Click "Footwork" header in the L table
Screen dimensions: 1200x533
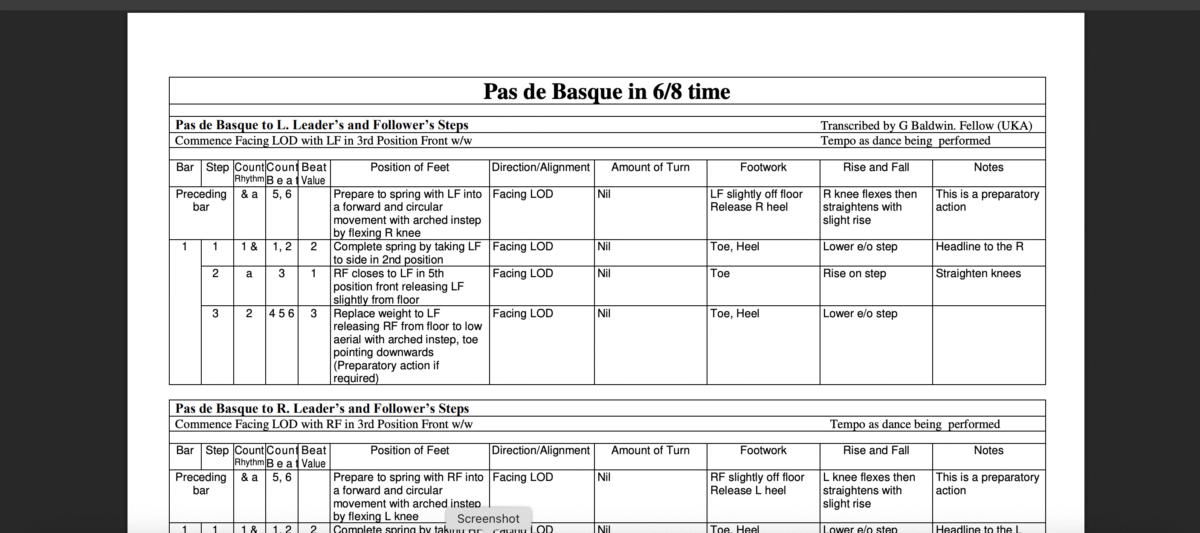click(x=763, y=168)
